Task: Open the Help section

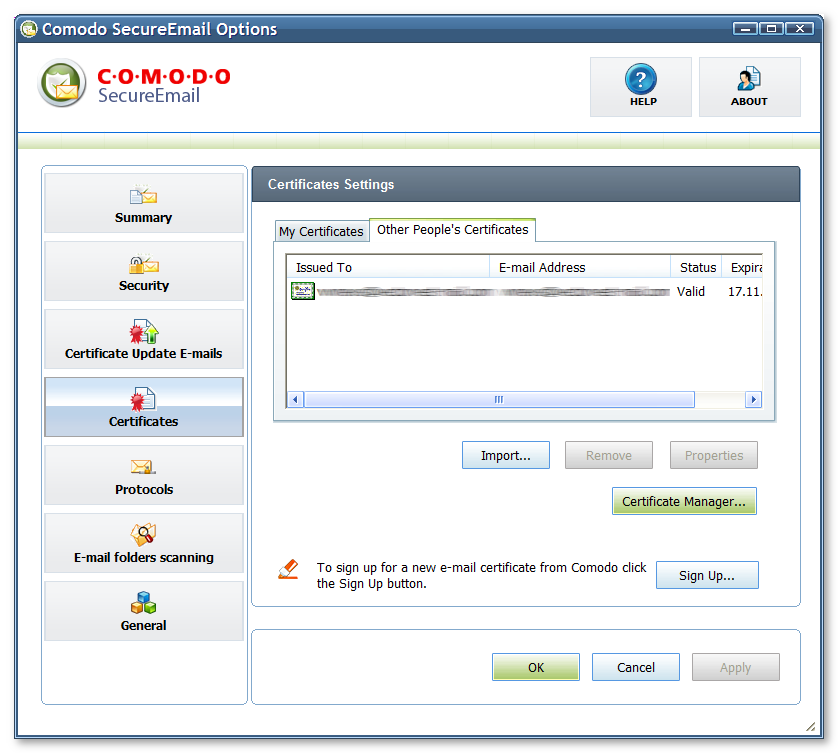Action: click(640, 87)
